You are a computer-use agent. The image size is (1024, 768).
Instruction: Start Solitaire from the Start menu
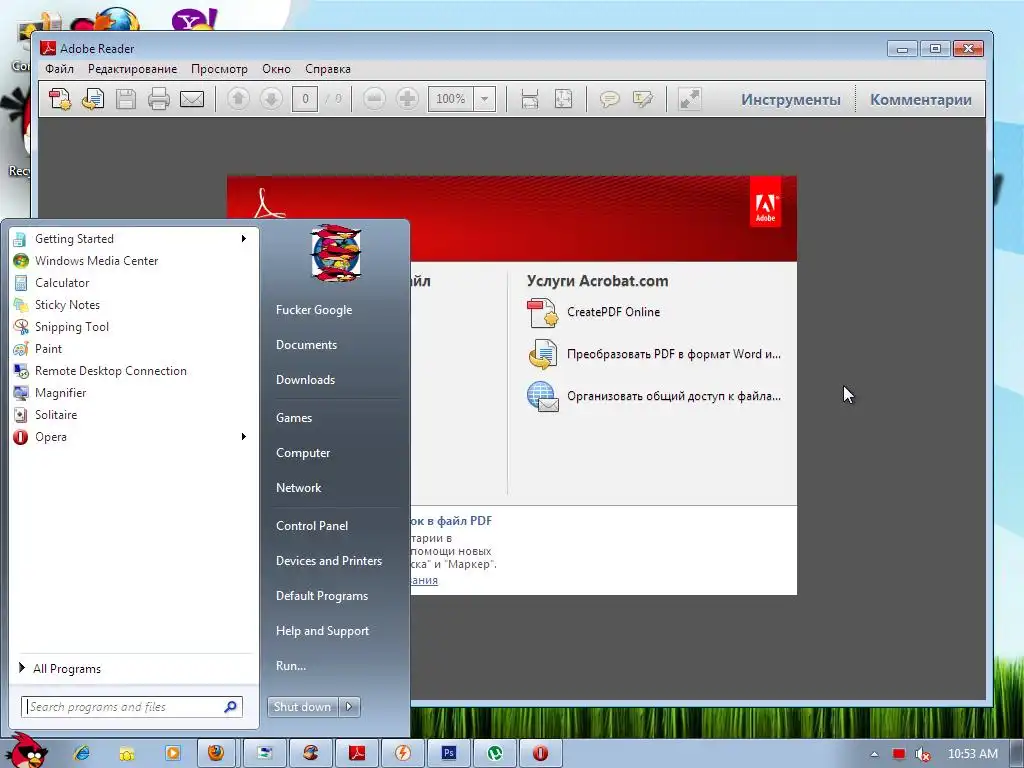click(134, 415)
